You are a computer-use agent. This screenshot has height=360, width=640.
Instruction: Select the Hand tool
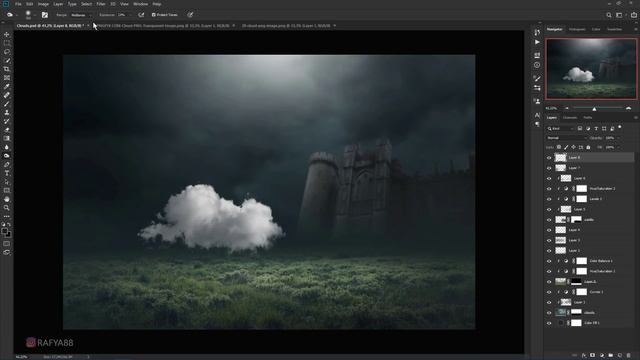pyautogui.click(x=7, y=199)
